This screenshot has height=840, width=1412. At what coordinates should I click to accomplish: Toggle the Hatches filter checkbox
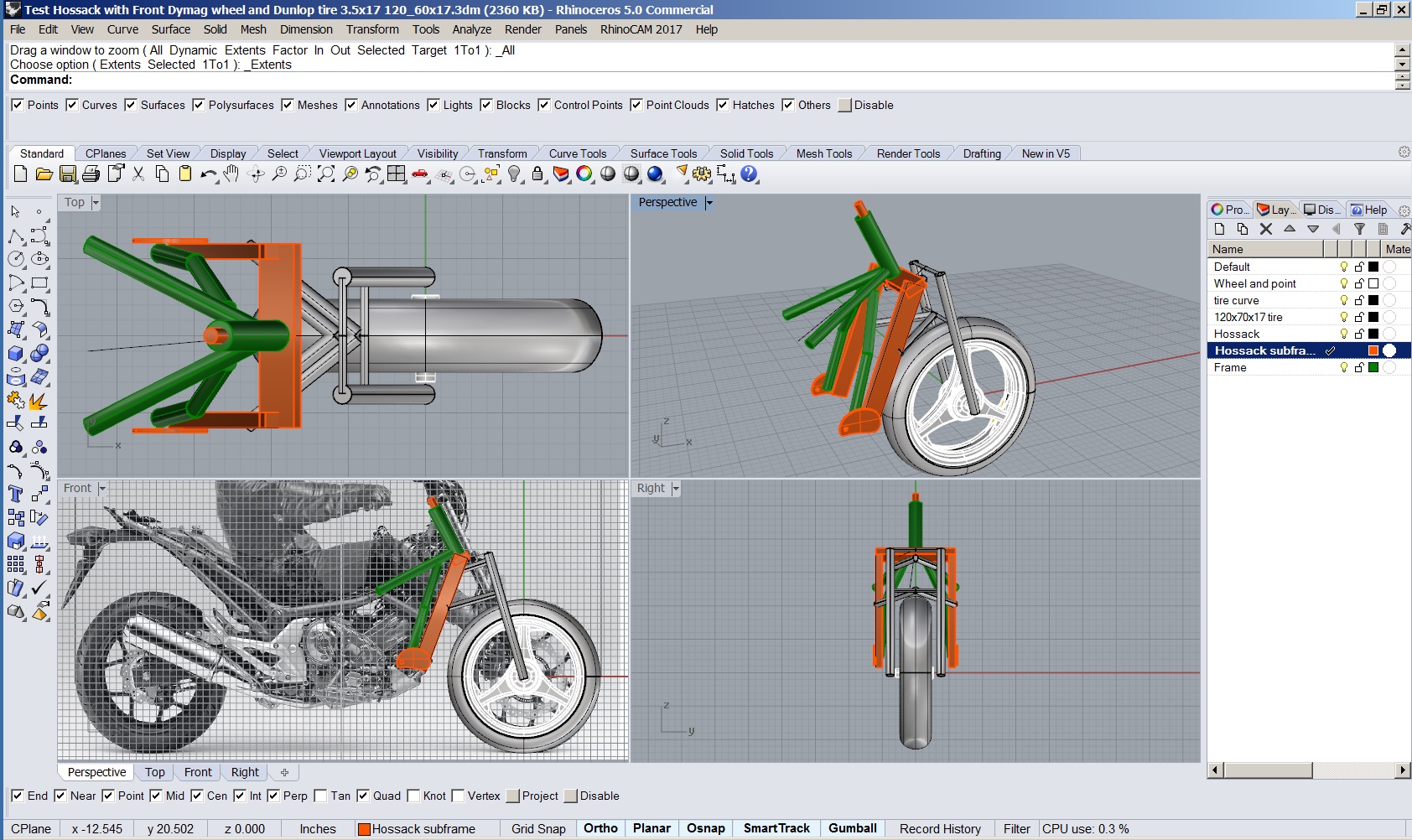[x=723, y=105]
